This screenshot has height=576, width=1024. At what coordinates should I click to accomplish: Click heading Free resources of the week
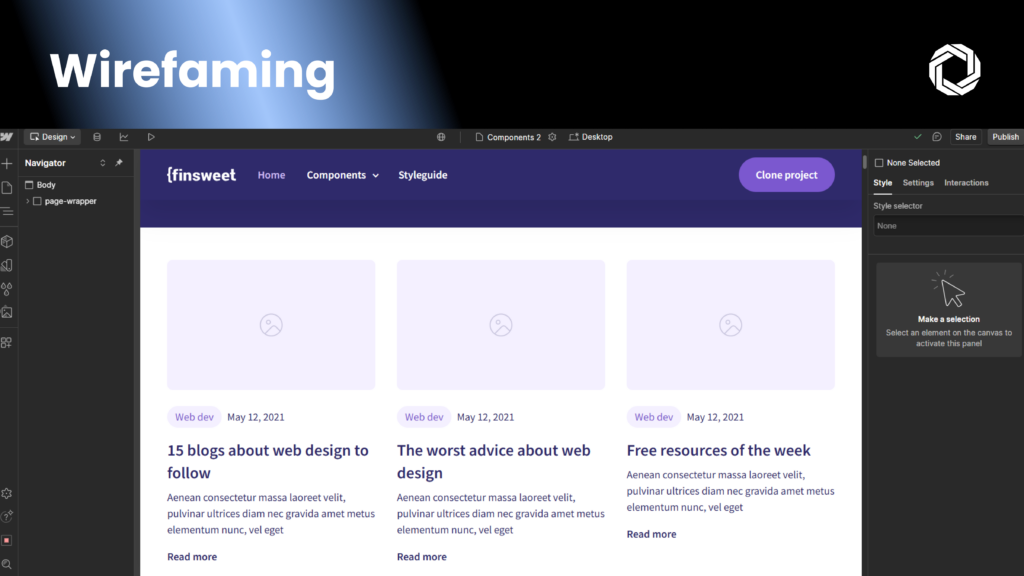point(718,450)
